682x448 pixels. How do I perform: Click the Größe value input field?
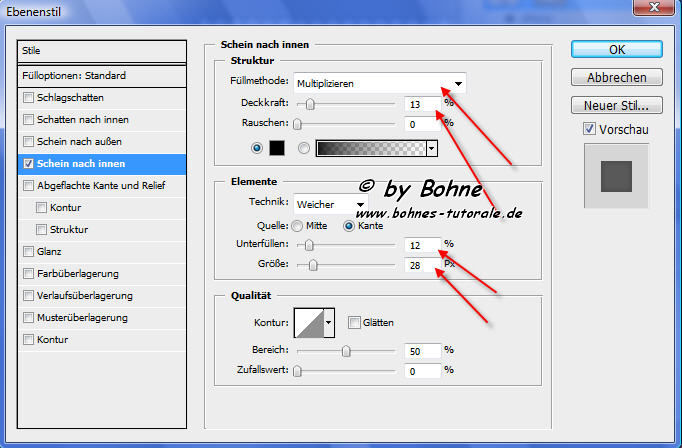click(423, 265)
